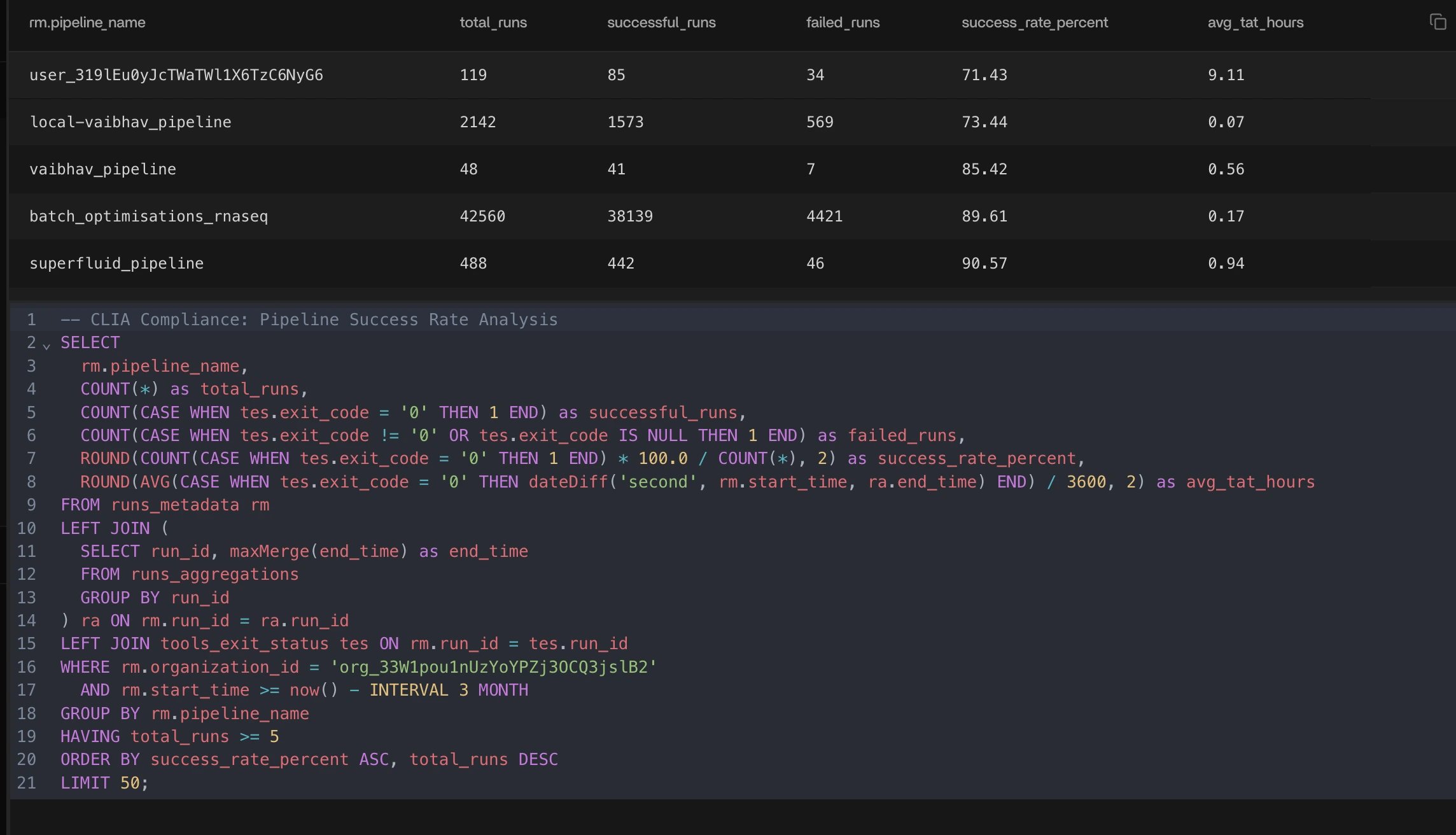Select the vaibhav_pipeline name cell
Screen dimensions: 1456x835
pyautogui.click(x=102, y=169)
